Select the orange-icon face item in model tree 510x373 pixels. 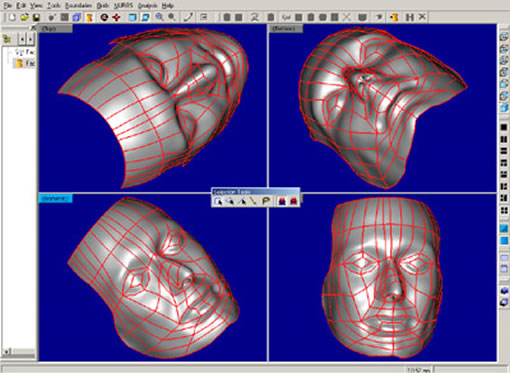[x=25, y=63]
